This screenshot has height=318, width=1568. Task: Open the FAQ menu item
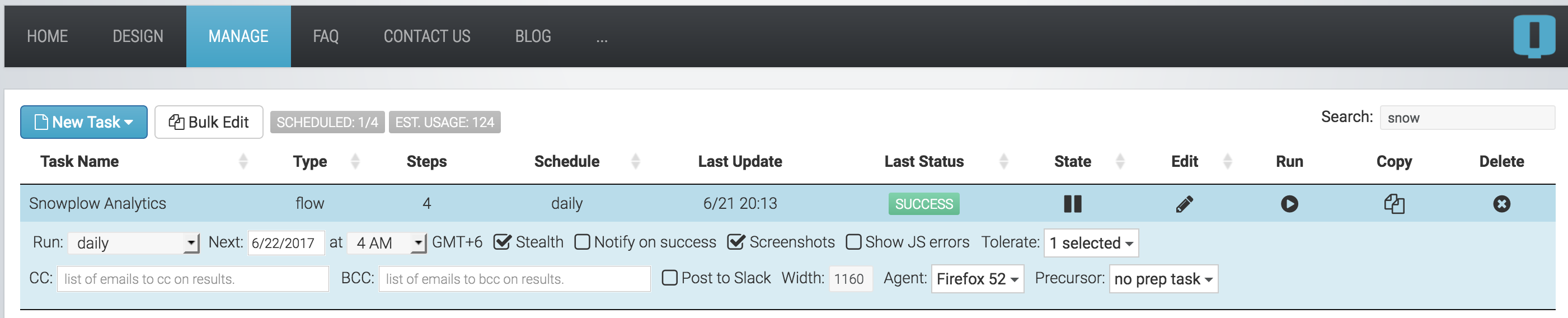[x=326, y=36]
